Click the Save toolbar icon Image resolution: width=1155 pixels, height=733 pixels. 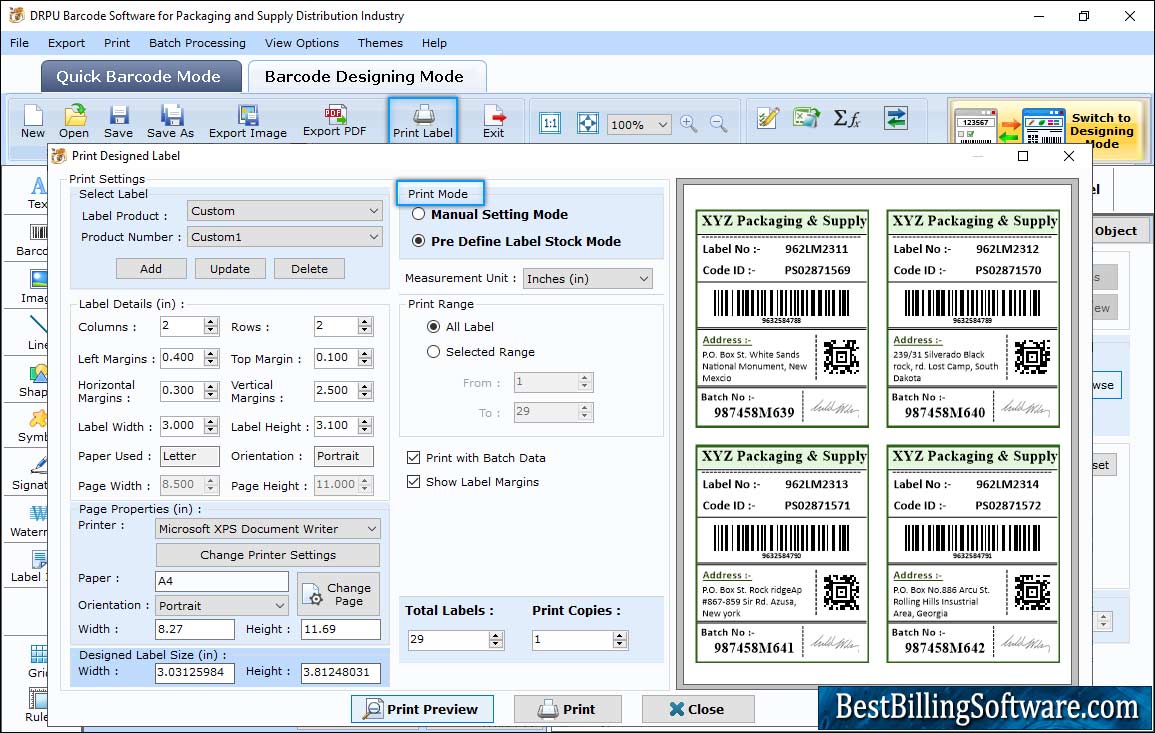click(118, 122)
